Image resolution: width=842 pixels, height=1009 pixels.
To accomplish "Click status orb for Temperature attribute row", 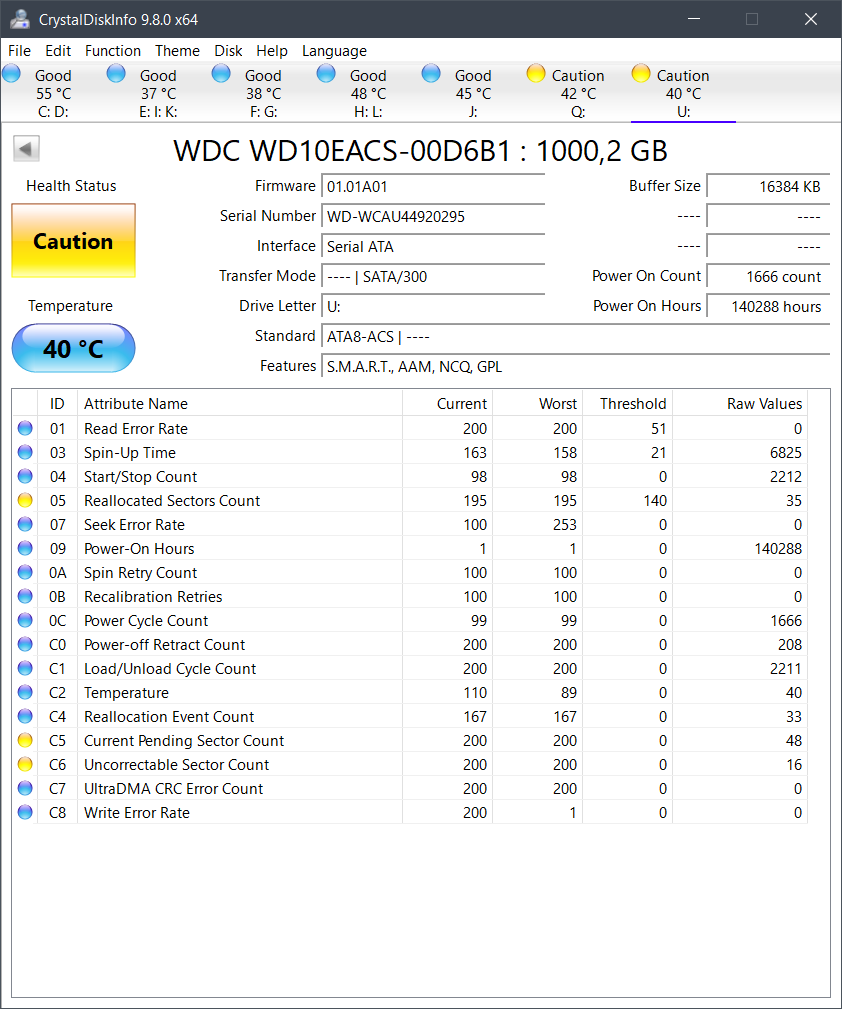I will pos(25,692).
